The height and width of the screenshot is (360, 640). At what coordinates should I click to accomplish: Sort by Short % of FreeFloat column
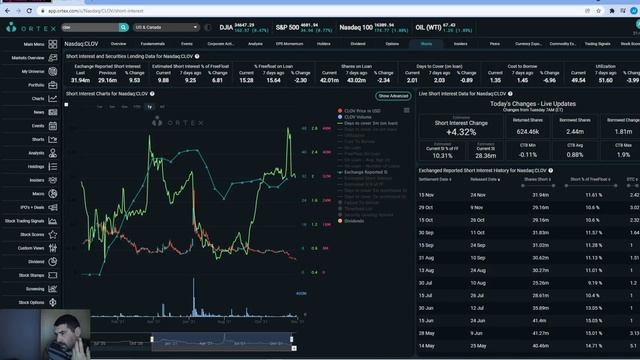(x=590, y=179)
